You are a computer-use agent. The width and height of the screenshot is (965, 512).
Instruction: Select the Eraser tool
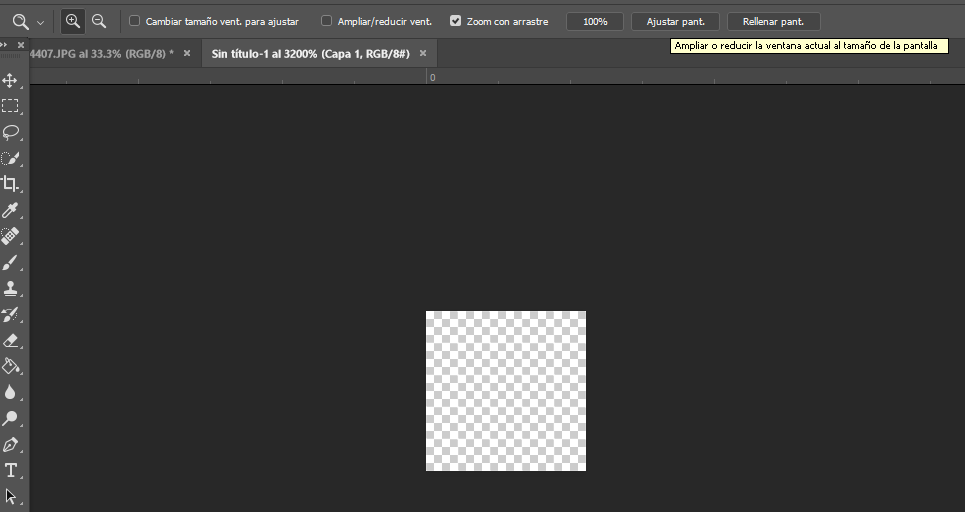pyautogui.click(x=11, y=340)
